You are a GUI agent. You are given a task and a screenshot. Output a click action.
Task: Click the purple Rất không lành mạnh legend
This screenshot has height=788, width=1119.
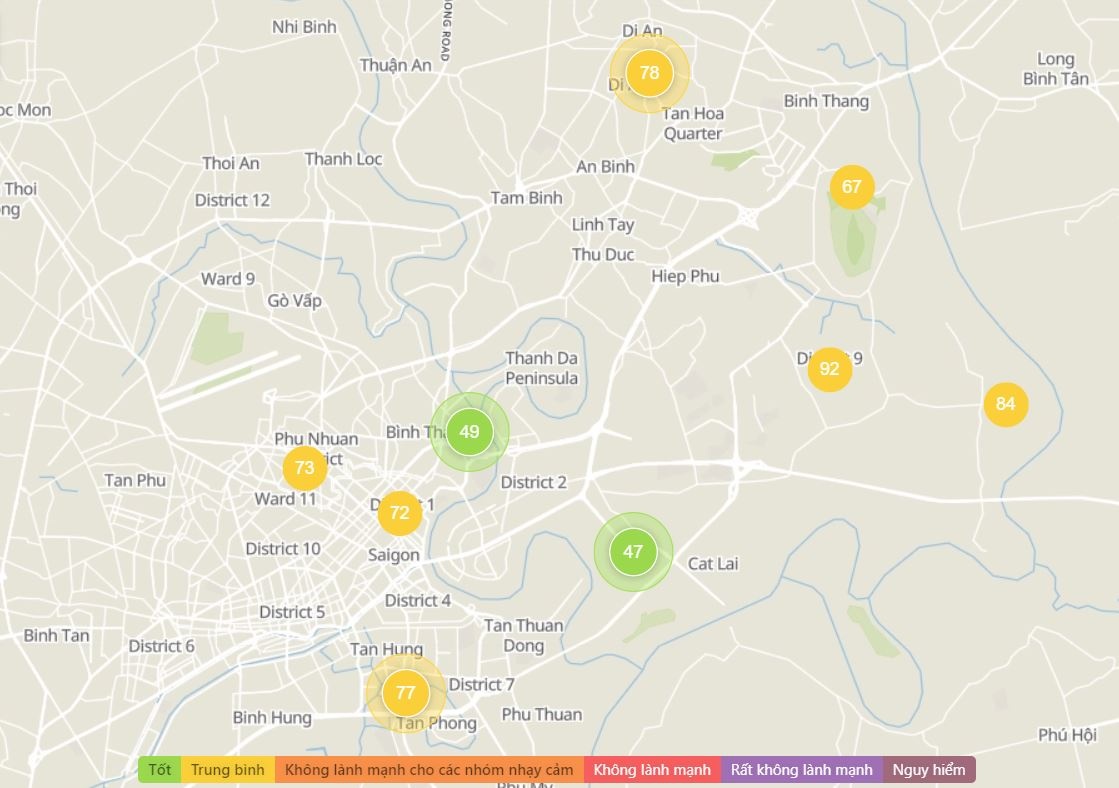801,770
